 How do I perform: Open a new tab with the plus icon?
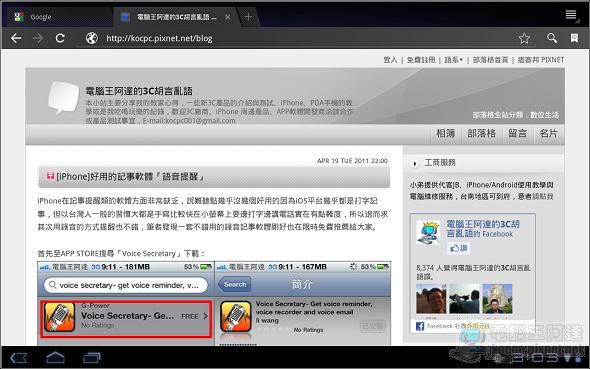coord(248,17)
